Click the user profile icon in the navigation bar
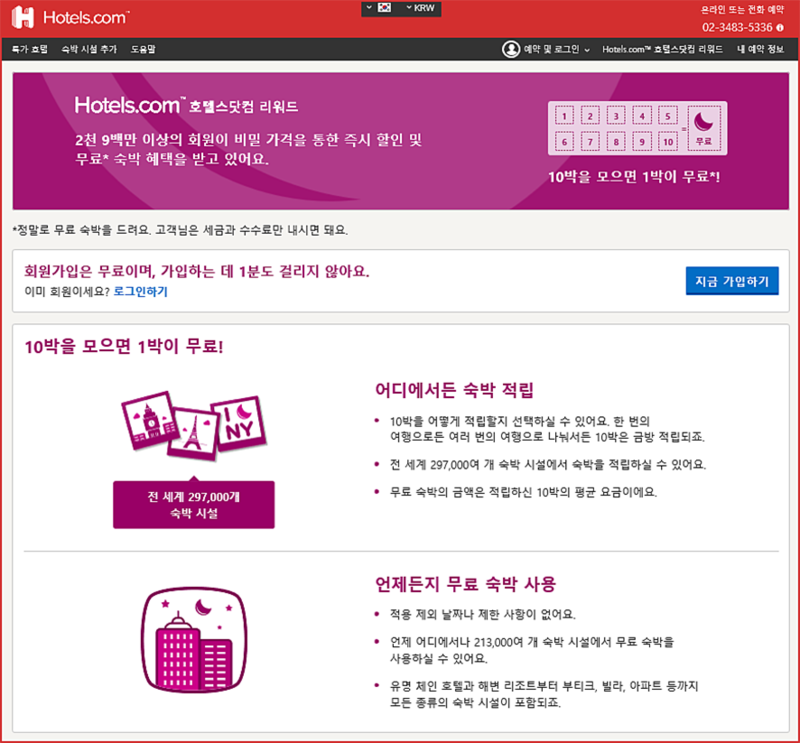Image resolution: width=800 pixels, height=743 pixels. tap(510, 49)
